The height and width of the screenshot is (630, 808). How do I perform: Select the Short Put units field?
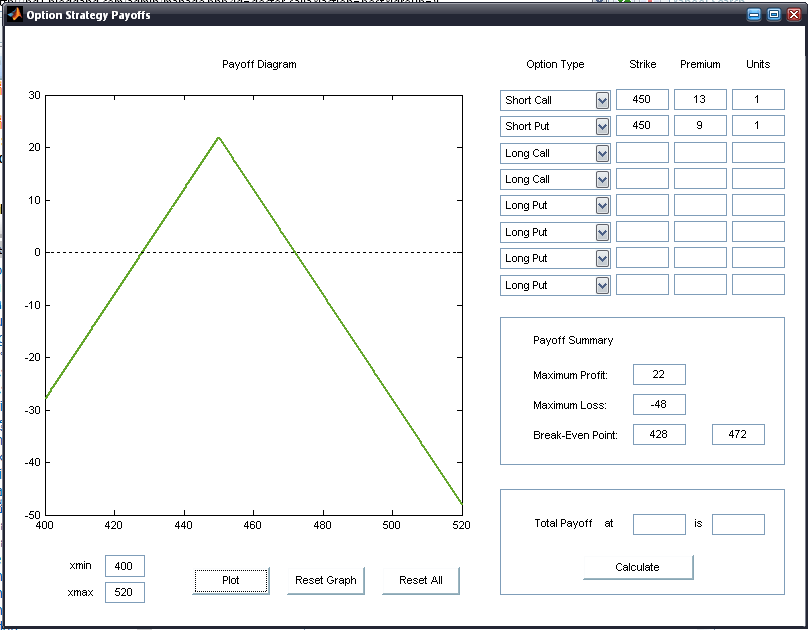[758, 126]
